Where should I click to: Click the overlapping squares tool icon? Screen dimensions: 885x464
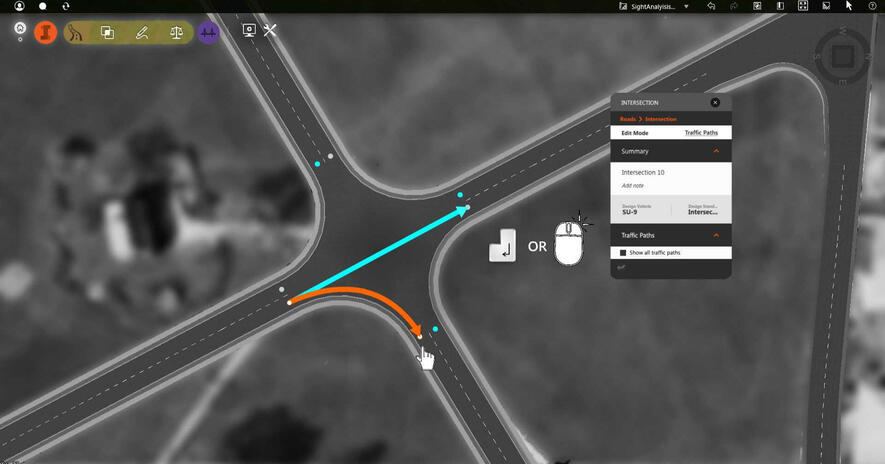point(108,32)
